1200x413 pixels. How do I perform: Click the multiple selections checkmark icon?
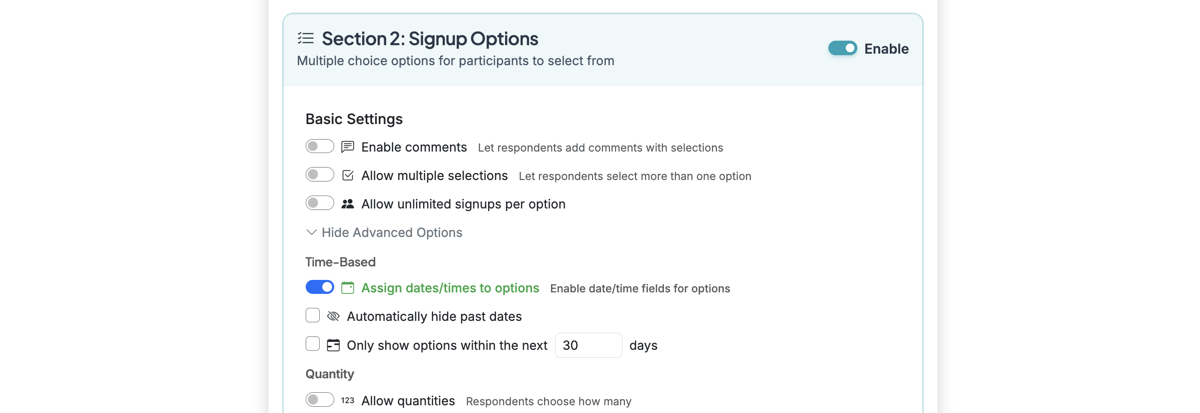(348, 175)
